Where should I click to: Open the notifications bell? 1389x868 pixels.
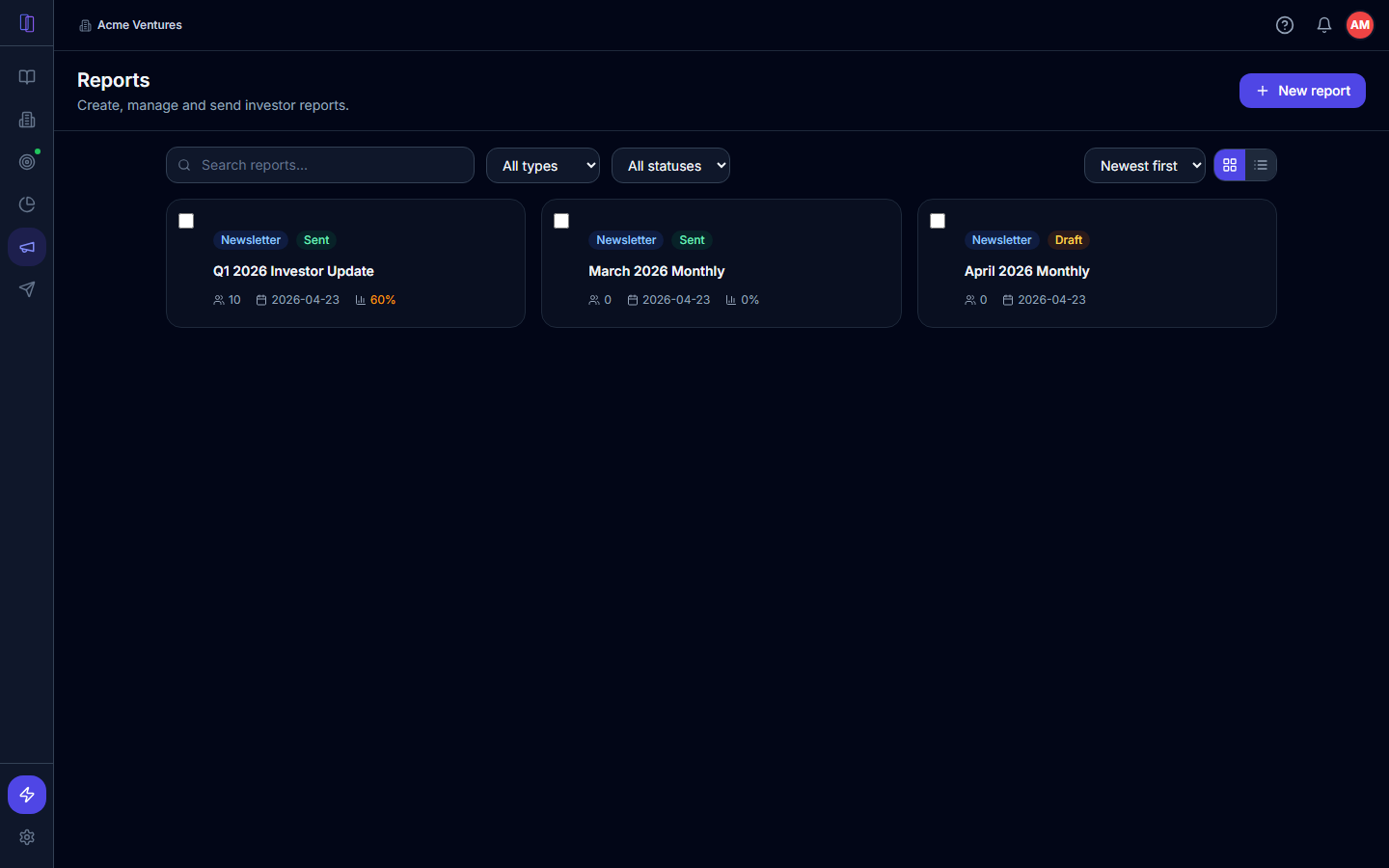click(1324, 25)
